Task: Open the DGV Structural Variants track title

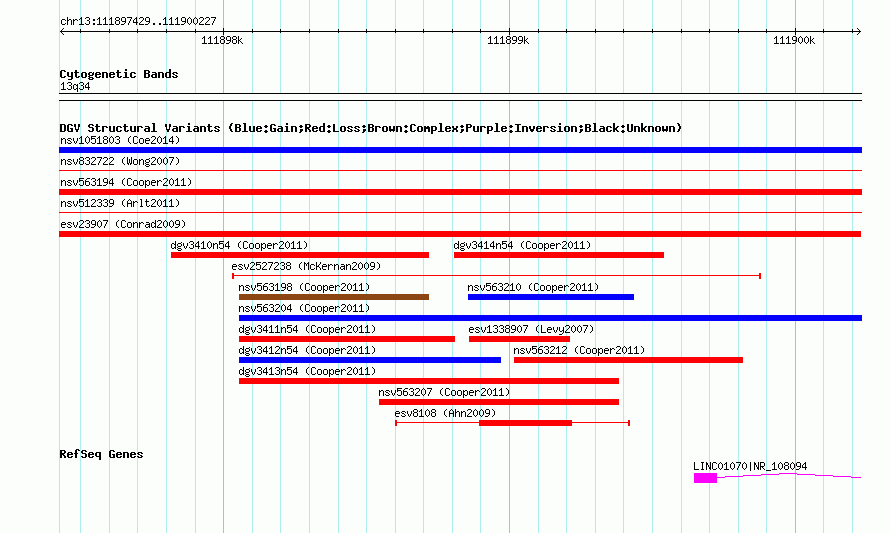Action: pos(371,128)
